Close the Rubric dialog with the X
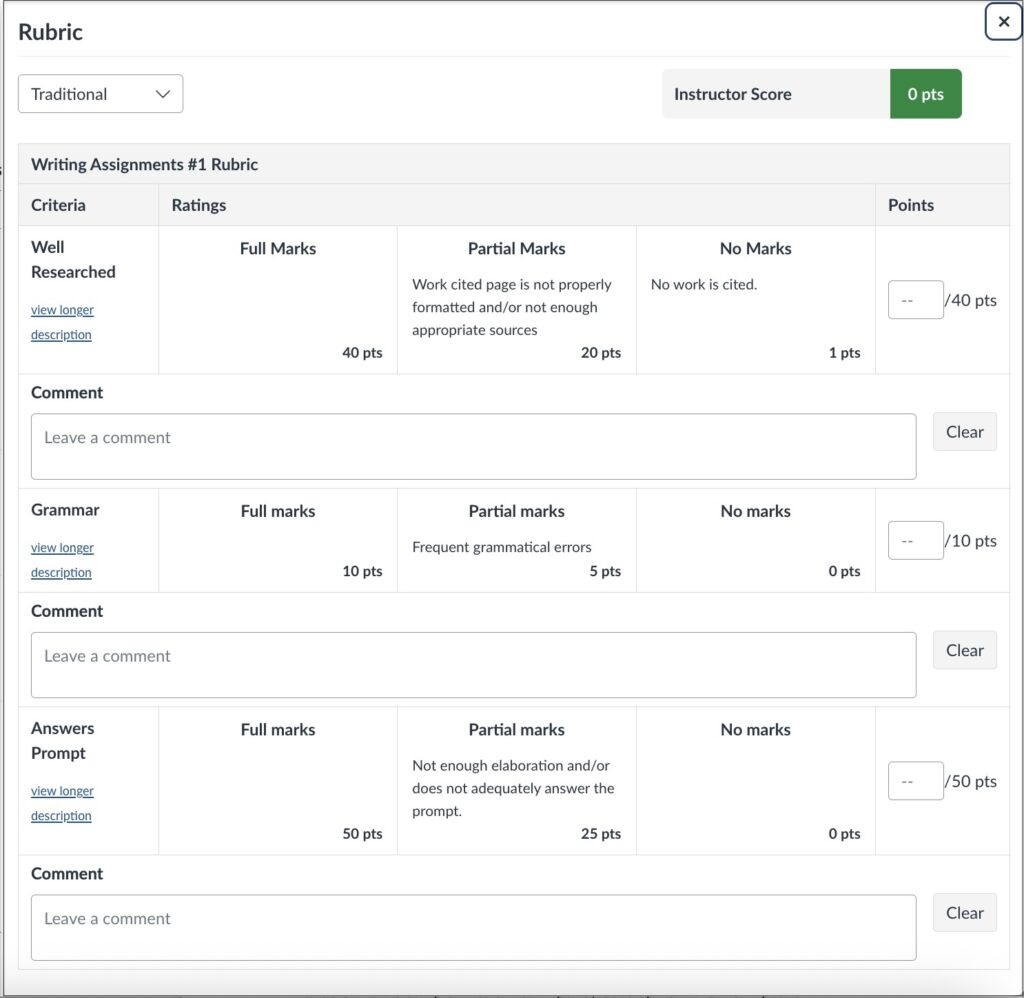Image resolution: width=1024 pixels, height=998 pixels. coord(1003,21)
